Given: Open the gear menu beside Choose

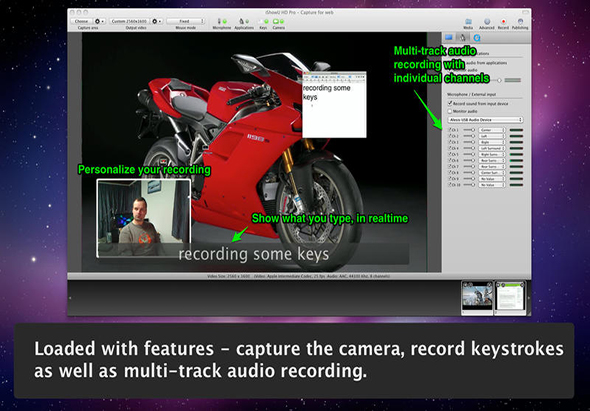Looking at the screenshot, I should (x=99, y=21).
